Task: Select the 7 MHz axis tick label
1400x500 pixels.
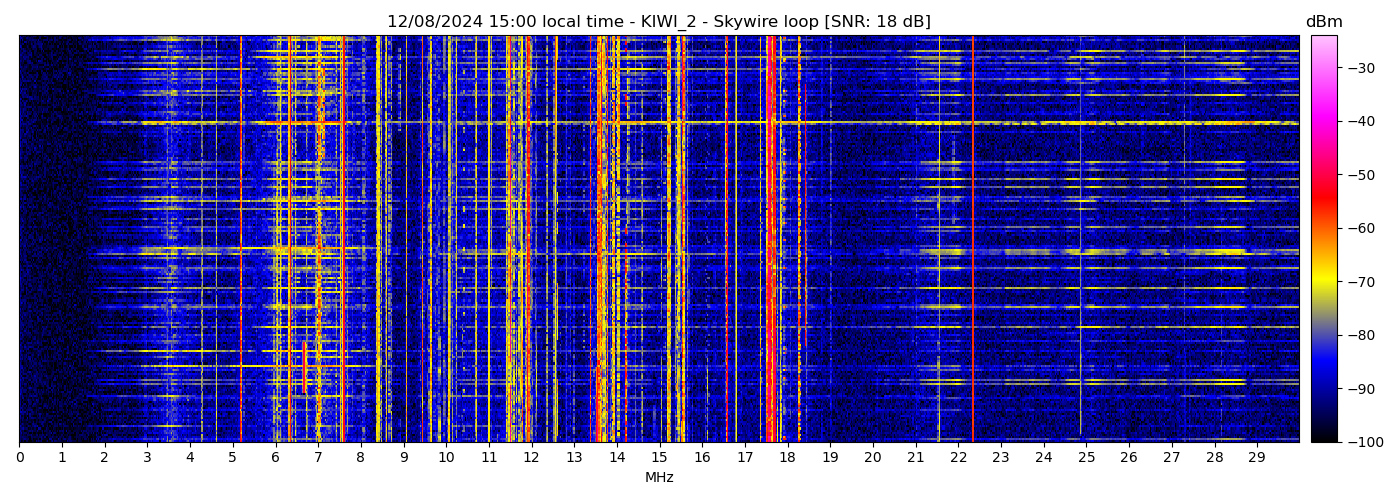Action: click(318, 457)
